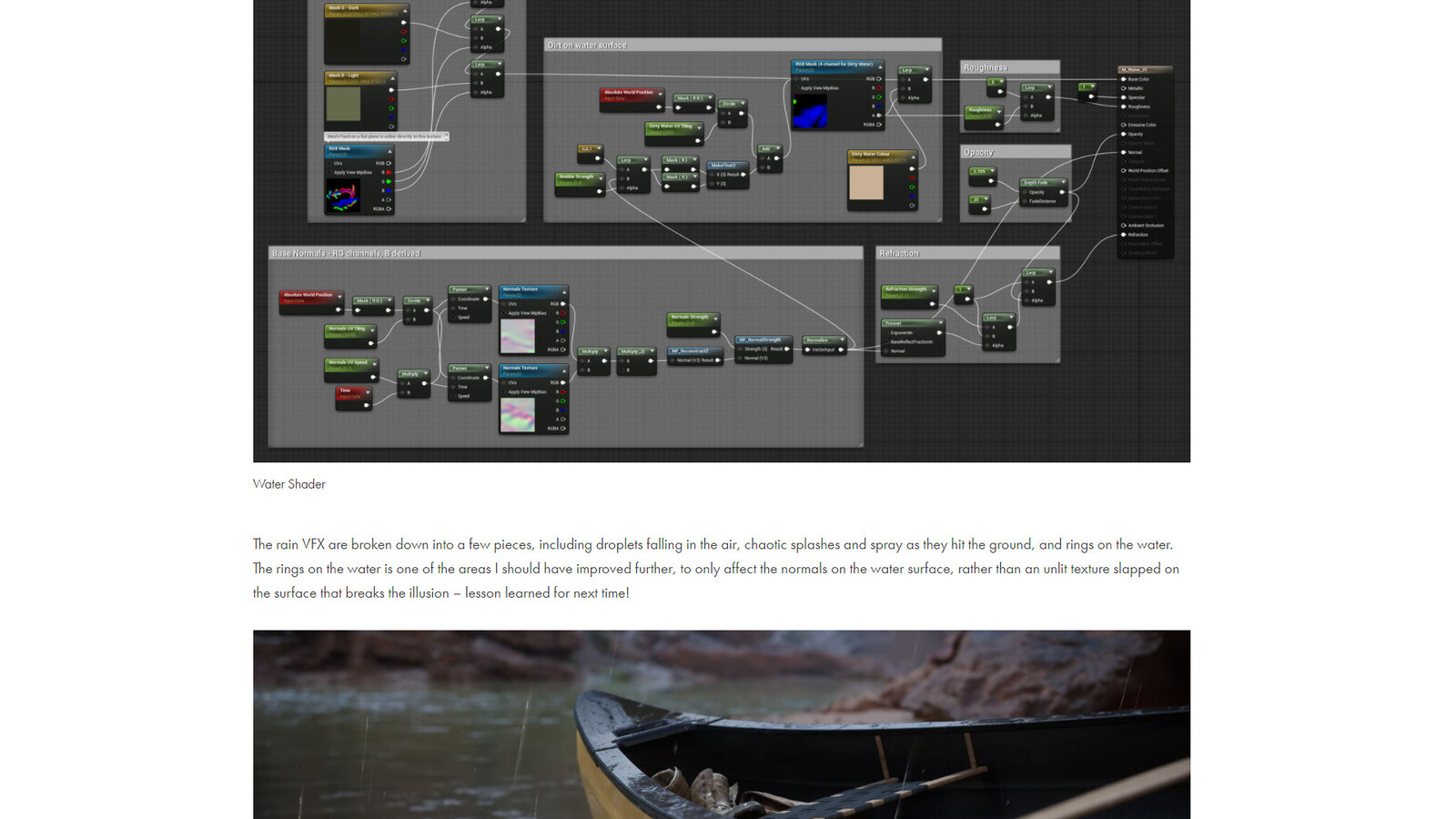
Task: Select the Refraction Strength parameter node
Action: click(x=909, y=296)
